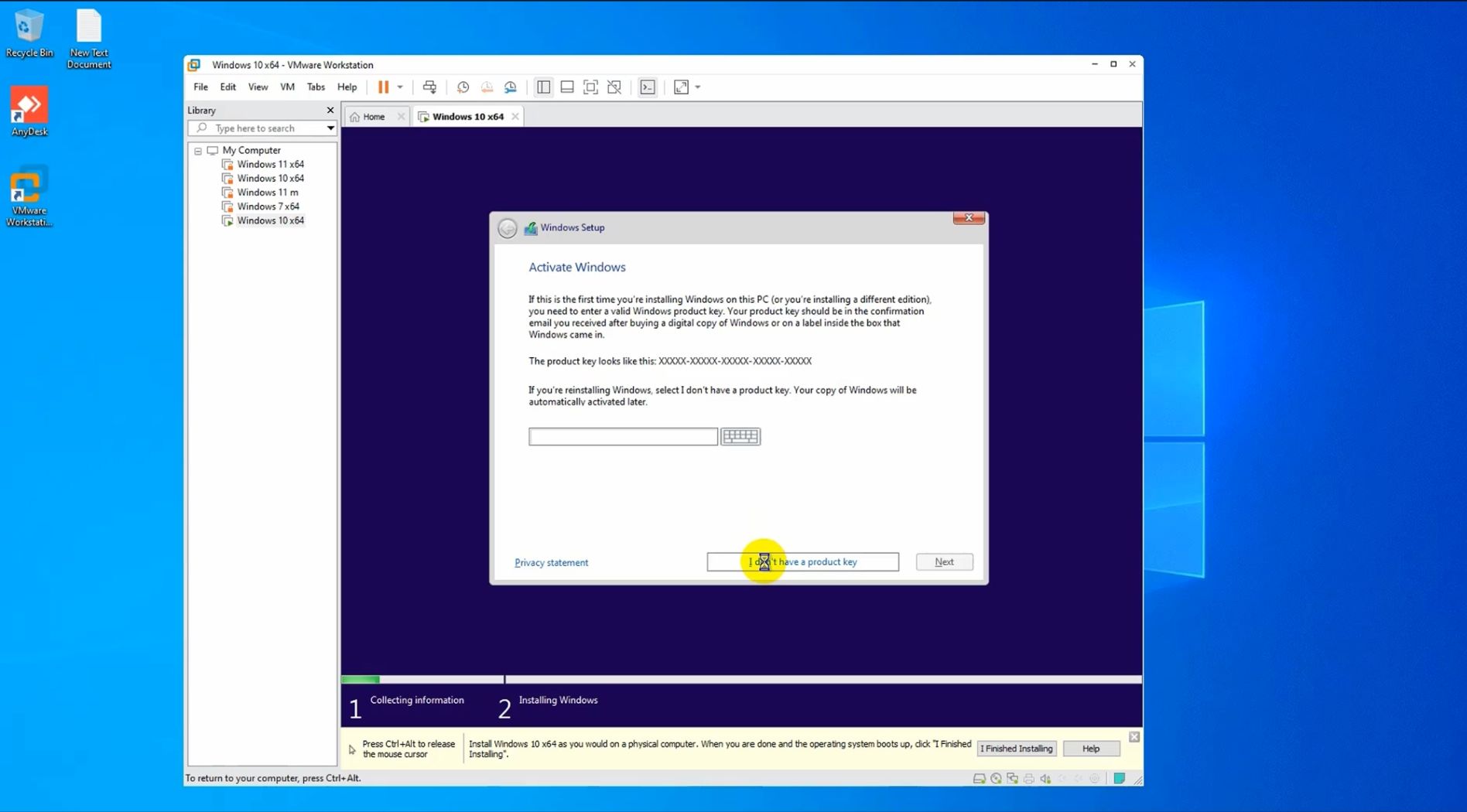Select the New Text Document desktop icon
The width and height of the screenshot is (1467, 812).
click(88, 39)
